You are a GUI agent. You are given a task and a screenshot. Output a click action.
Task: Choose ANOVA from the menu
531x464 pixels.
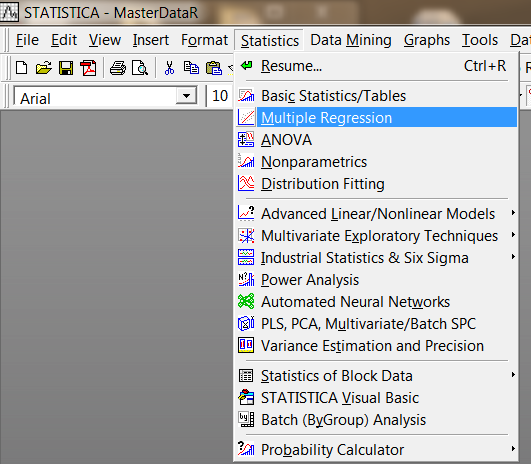[x=376, y=140]
